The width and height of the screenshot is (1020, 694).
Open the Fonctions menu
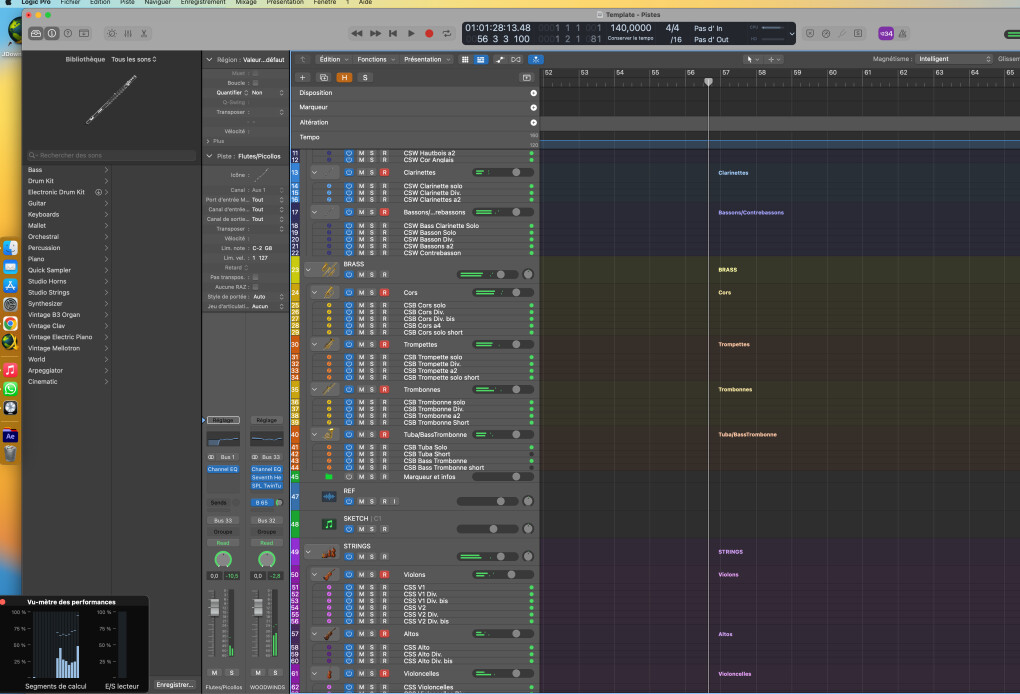coord(374,59)
